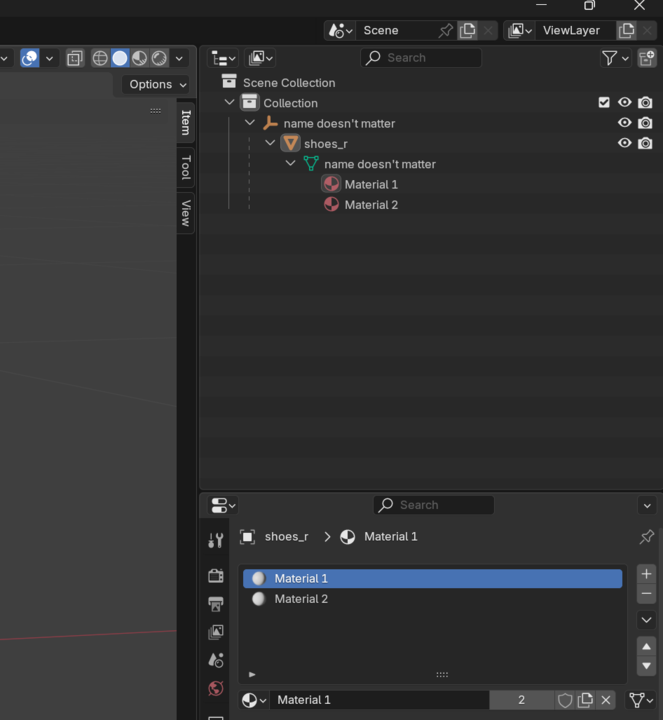The image size is (663, 720).
Task: Toggle the viewport overlays button
Action: tap(30, 58)
